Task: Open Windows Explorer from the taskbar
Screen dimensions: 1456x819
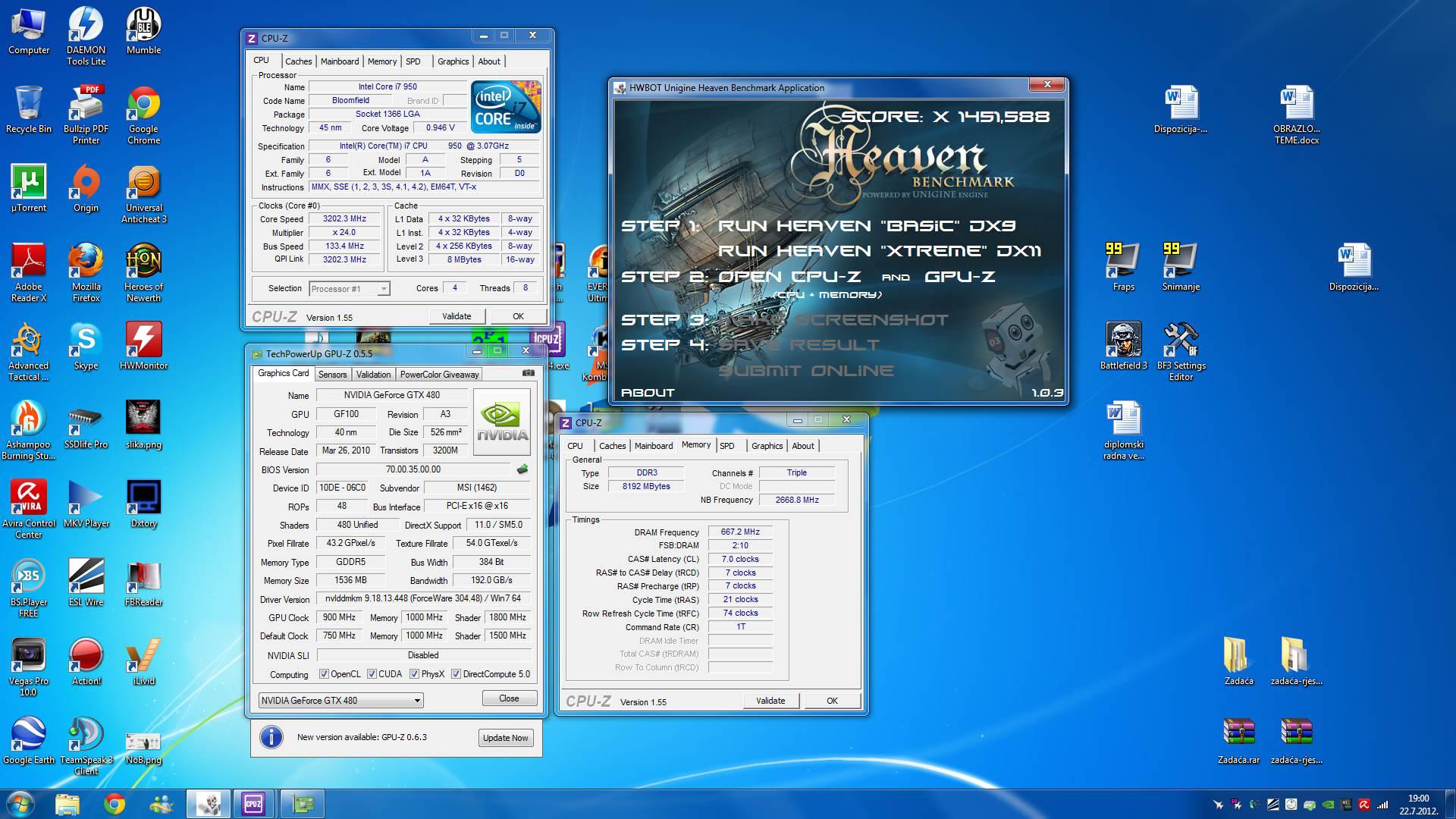Action: [67, 804]
